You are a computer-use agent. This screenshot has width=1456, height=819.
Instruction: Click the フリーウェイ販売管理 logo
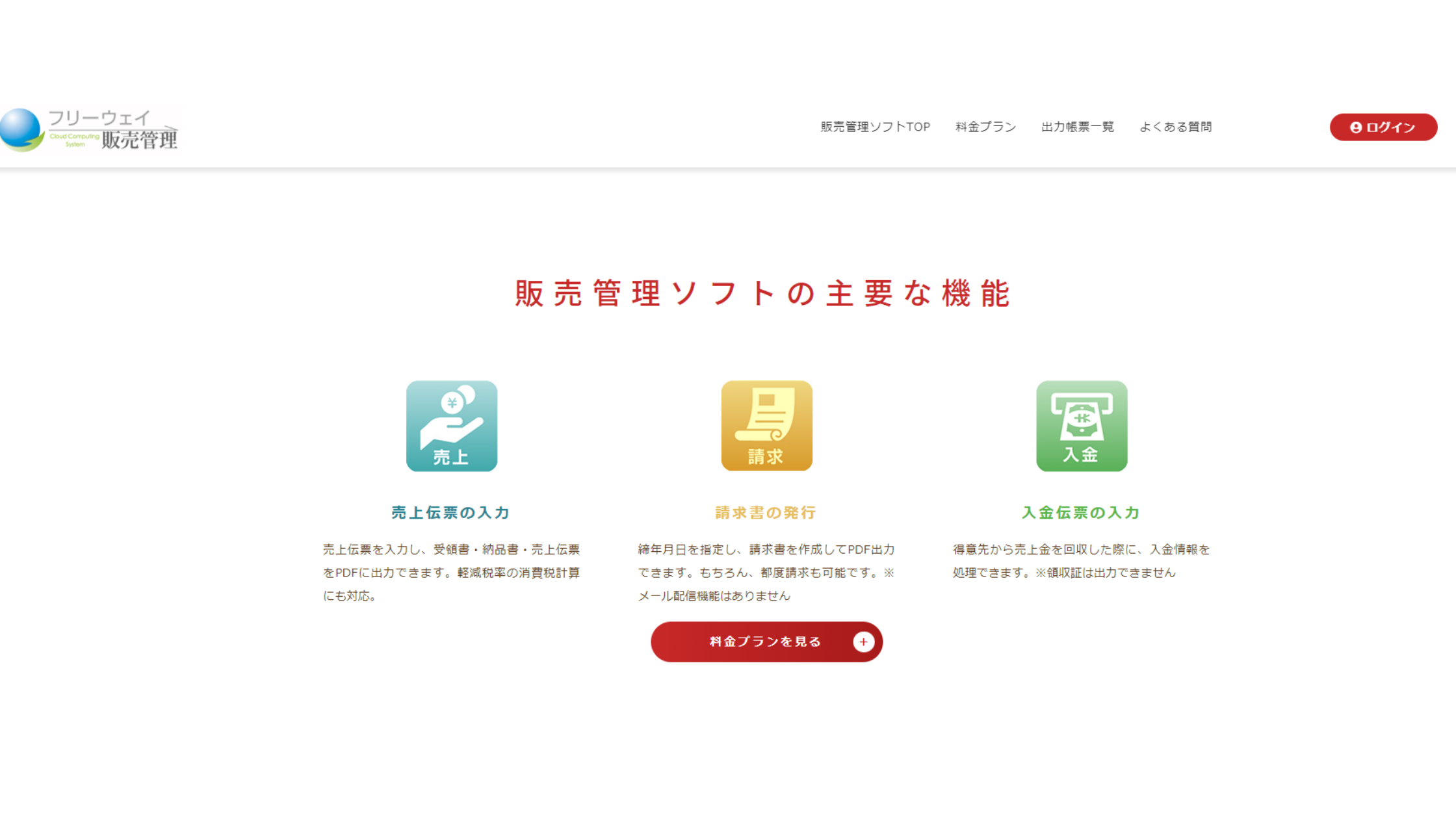click(x=89, y=129)
